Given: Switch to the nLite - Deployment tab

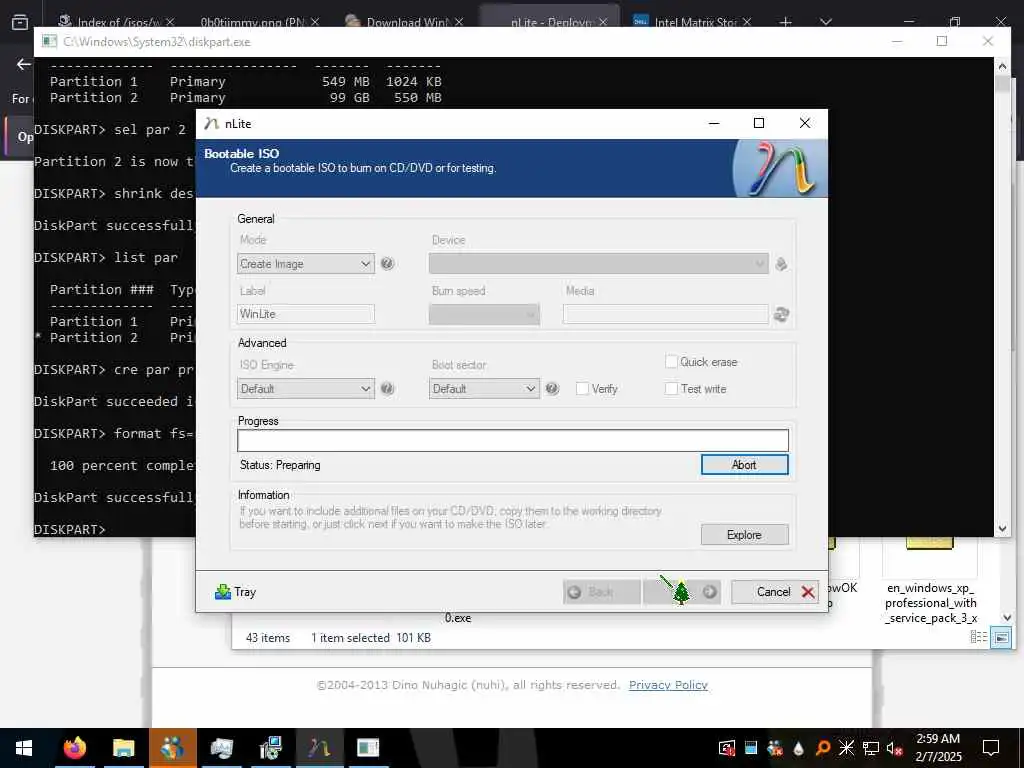Looking at the screenshot, I should point(550,22).
